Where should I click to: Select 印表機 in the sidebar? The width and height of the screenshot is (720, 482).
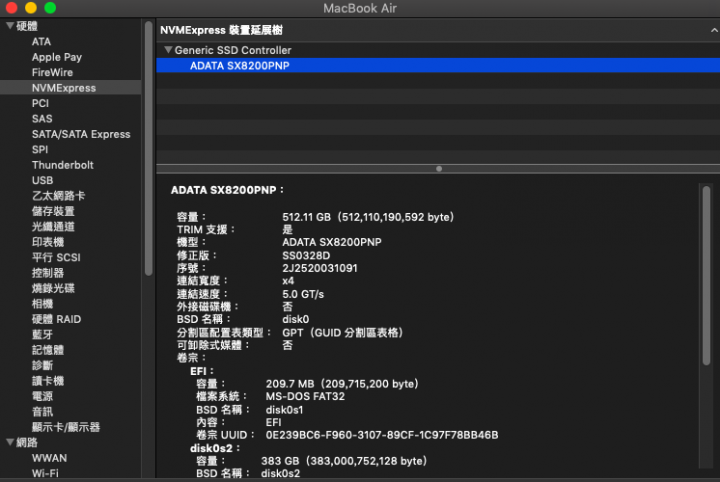coord(48,242)
